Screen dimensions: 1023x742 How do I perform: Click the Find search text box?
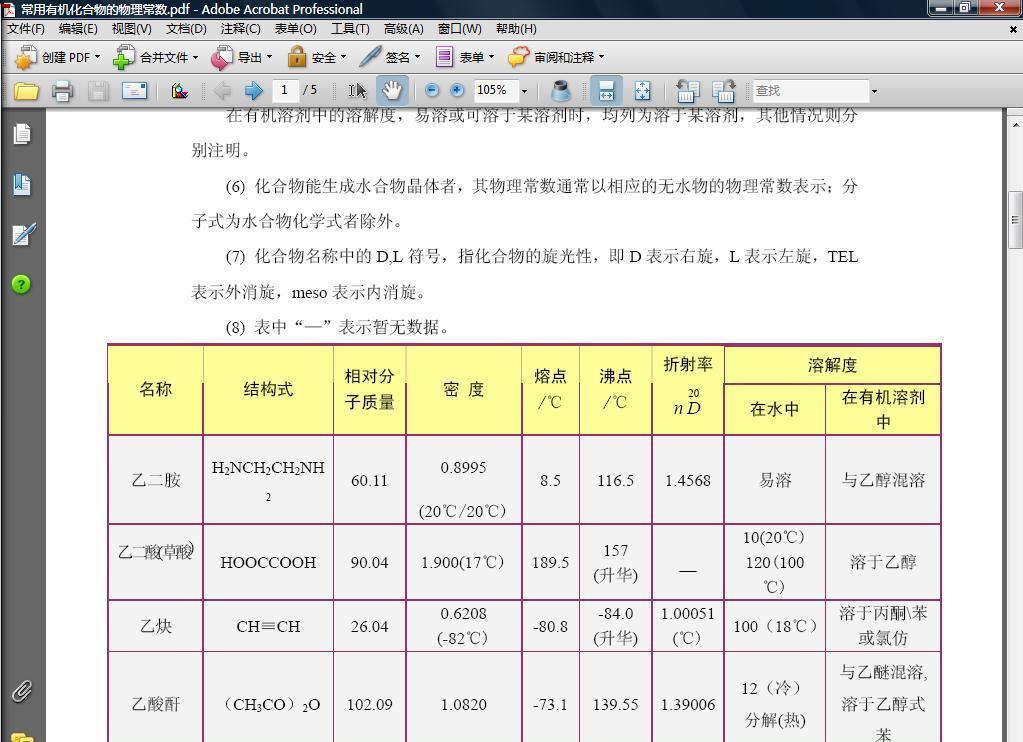pyautogui.click(x=811, y=91)
